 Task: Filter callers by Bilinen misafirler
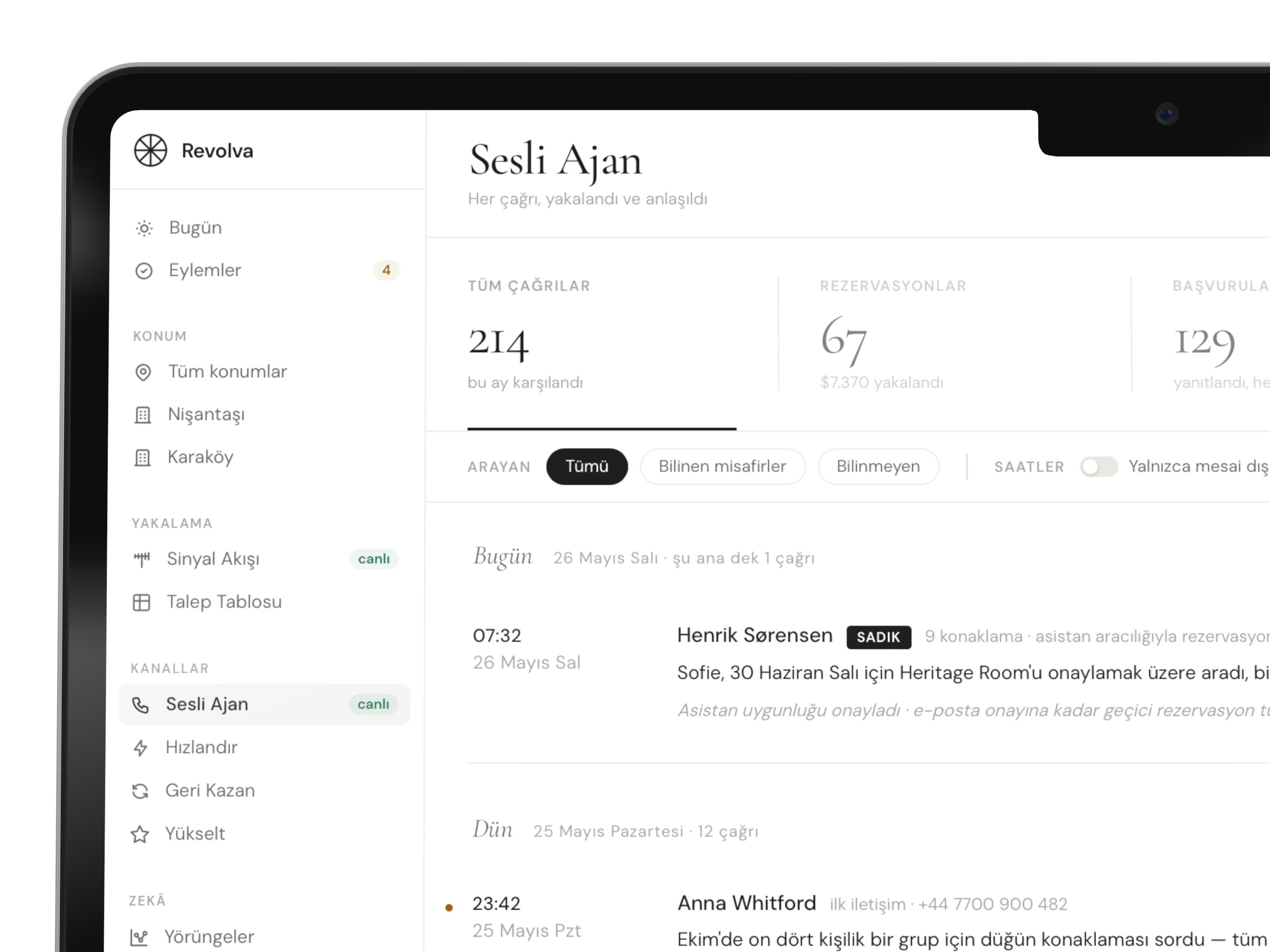click(722, 467)
